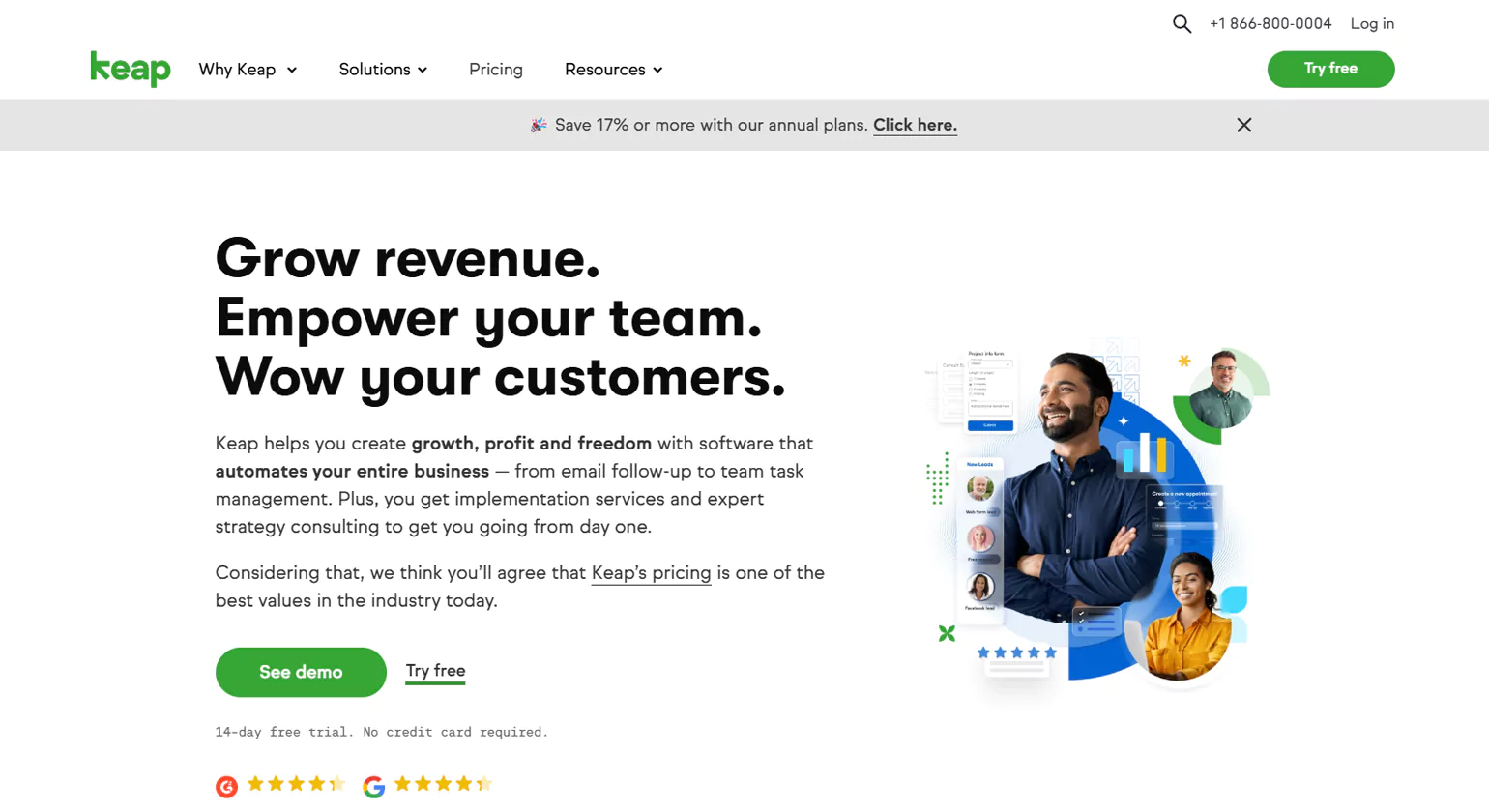Click the party popper emoji in banner

point(539,125)
